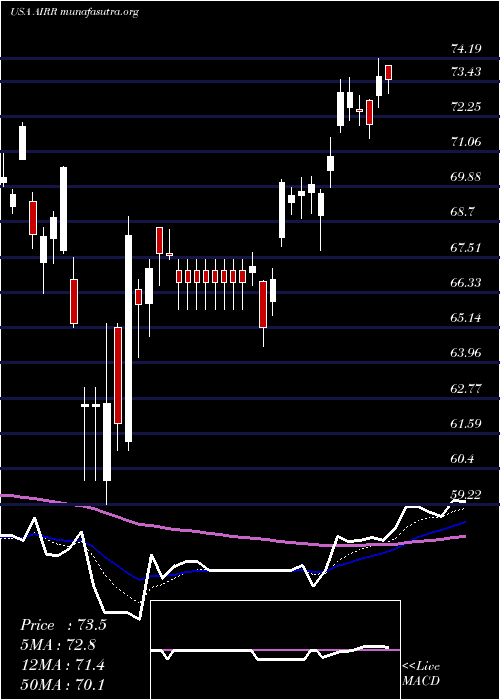Click the 73.43 price axis label
The width and height of the screenshot is (500, 700).
[x=466, y=71]
